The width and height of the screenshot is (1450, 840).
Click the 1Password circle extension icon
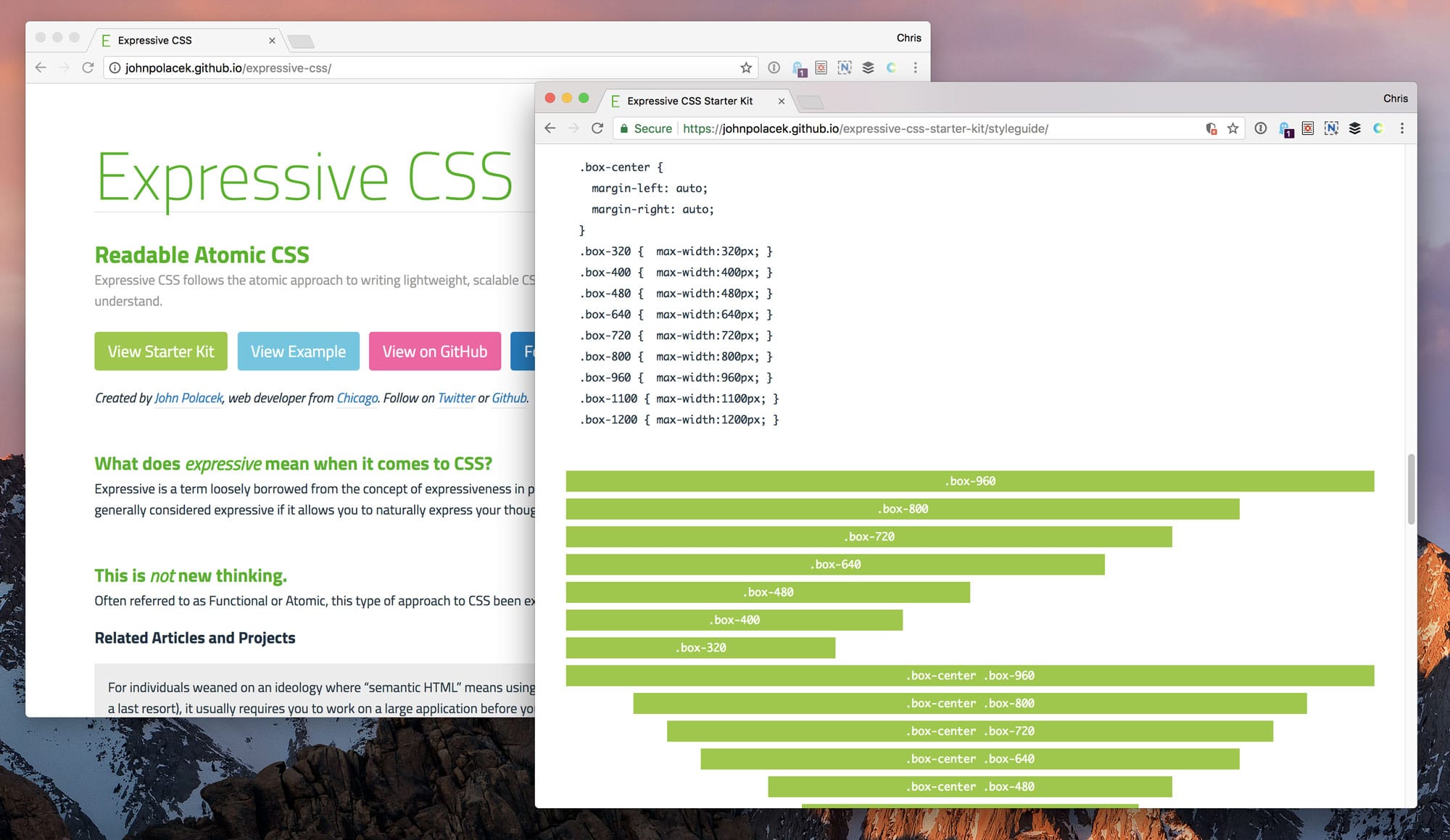pos(1261,128)
